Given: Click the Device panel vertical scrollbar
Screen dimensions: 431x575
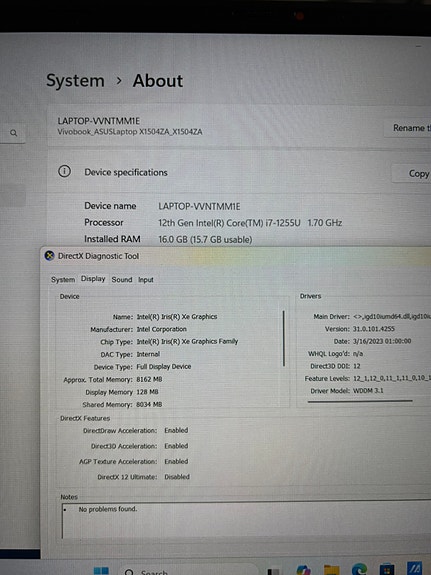Looking at the screenshot, I should point(284,338).
